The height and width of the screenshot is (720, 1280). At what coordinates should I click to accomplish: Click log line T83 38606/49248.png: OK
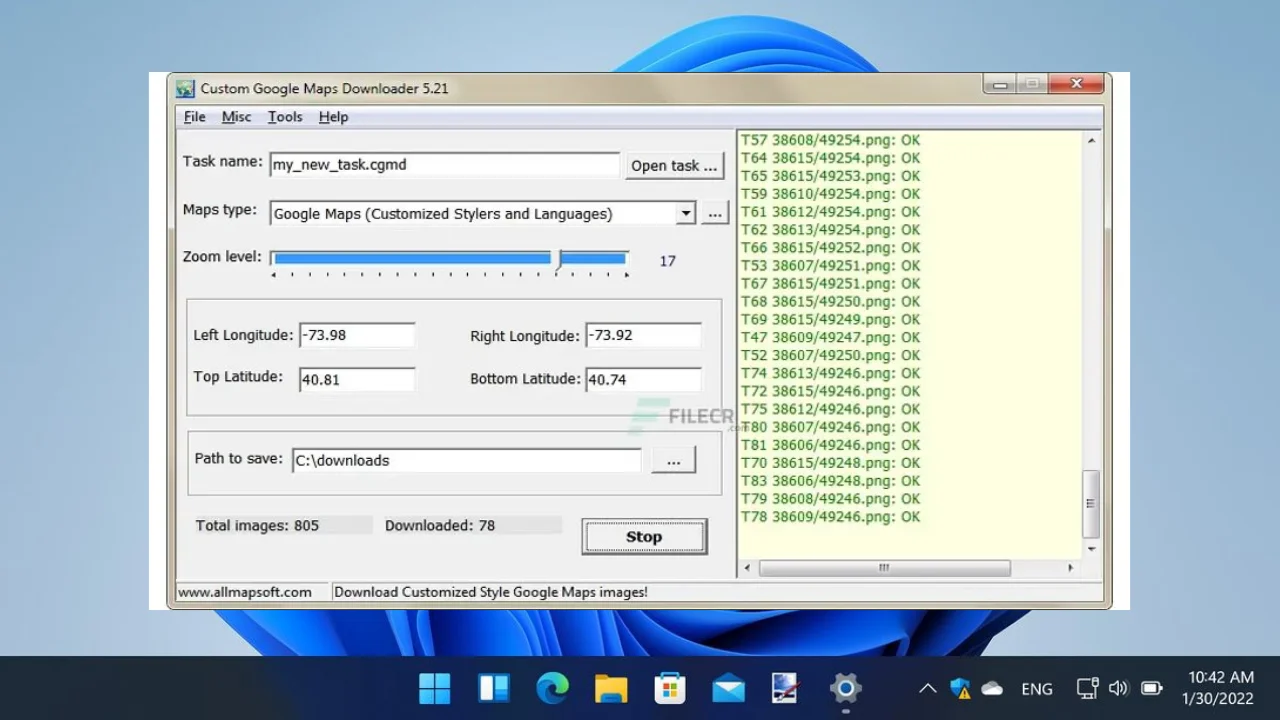coord(830,481)
